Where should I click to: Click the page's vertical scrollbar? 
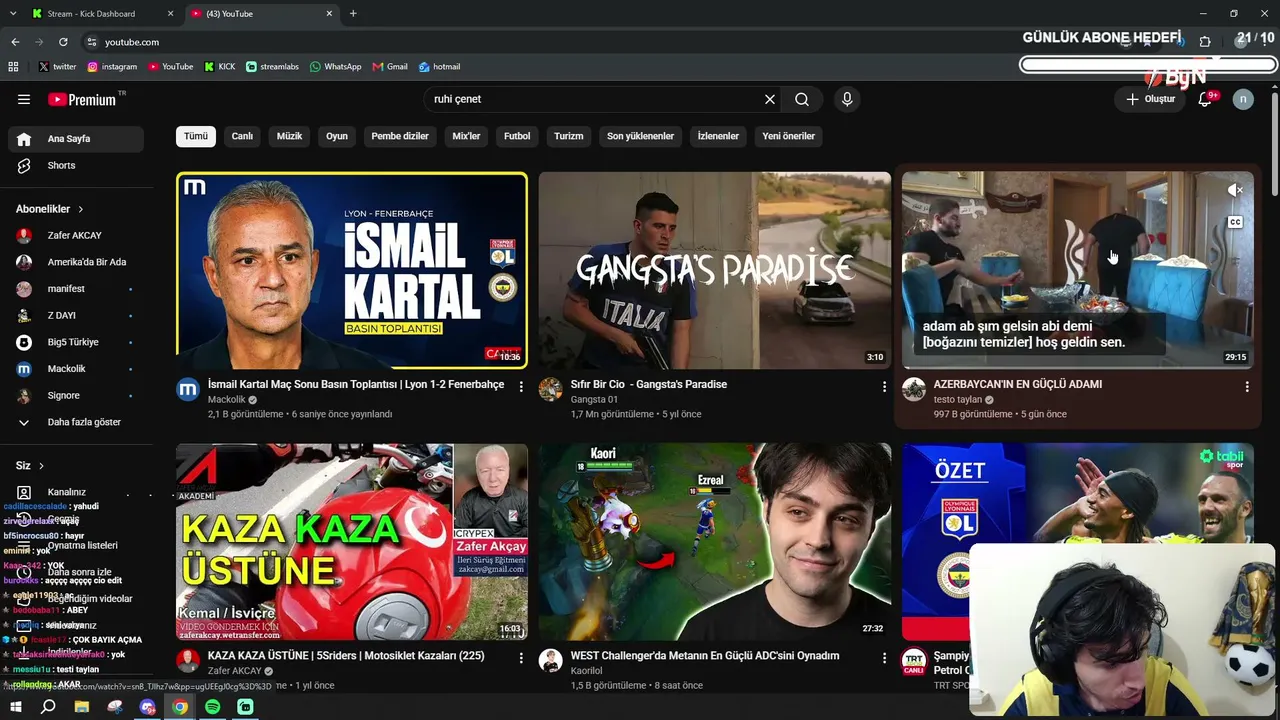[1274, 145]
